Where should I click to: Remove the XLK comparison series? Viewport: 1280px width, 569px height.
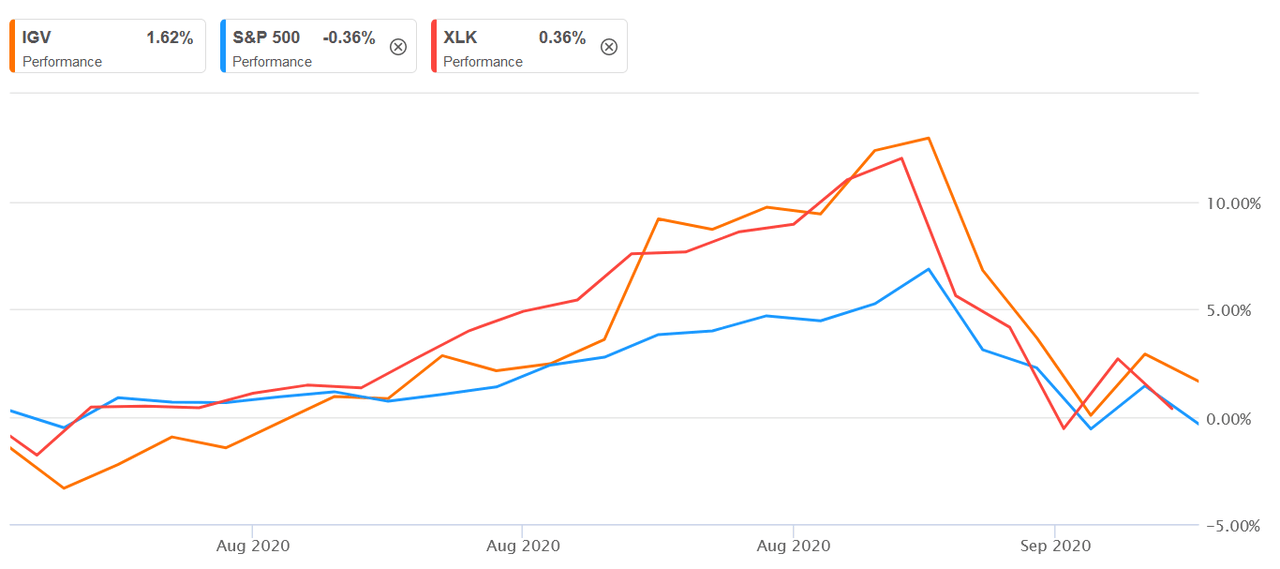click(x=608, y=46)
